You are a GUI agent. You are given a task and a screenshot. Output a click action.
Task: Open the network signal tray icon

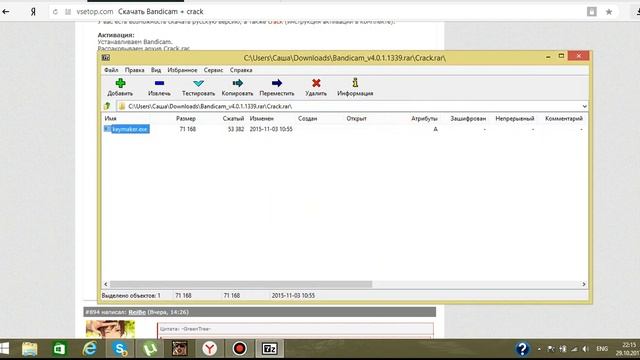[x=574, y=349]
